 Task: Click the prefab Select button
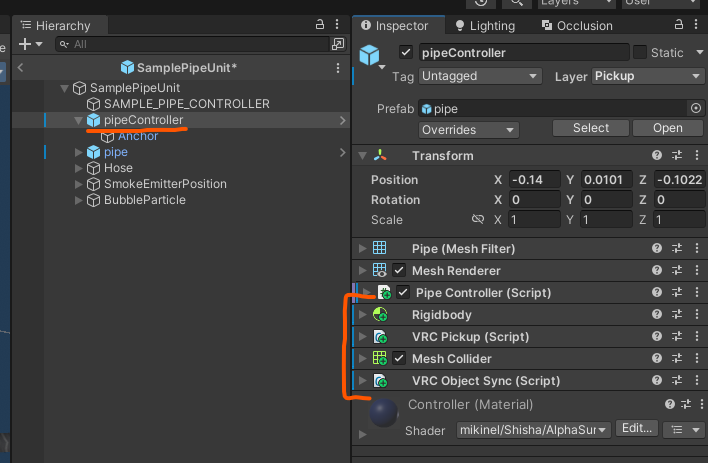[x=591, y=128]
